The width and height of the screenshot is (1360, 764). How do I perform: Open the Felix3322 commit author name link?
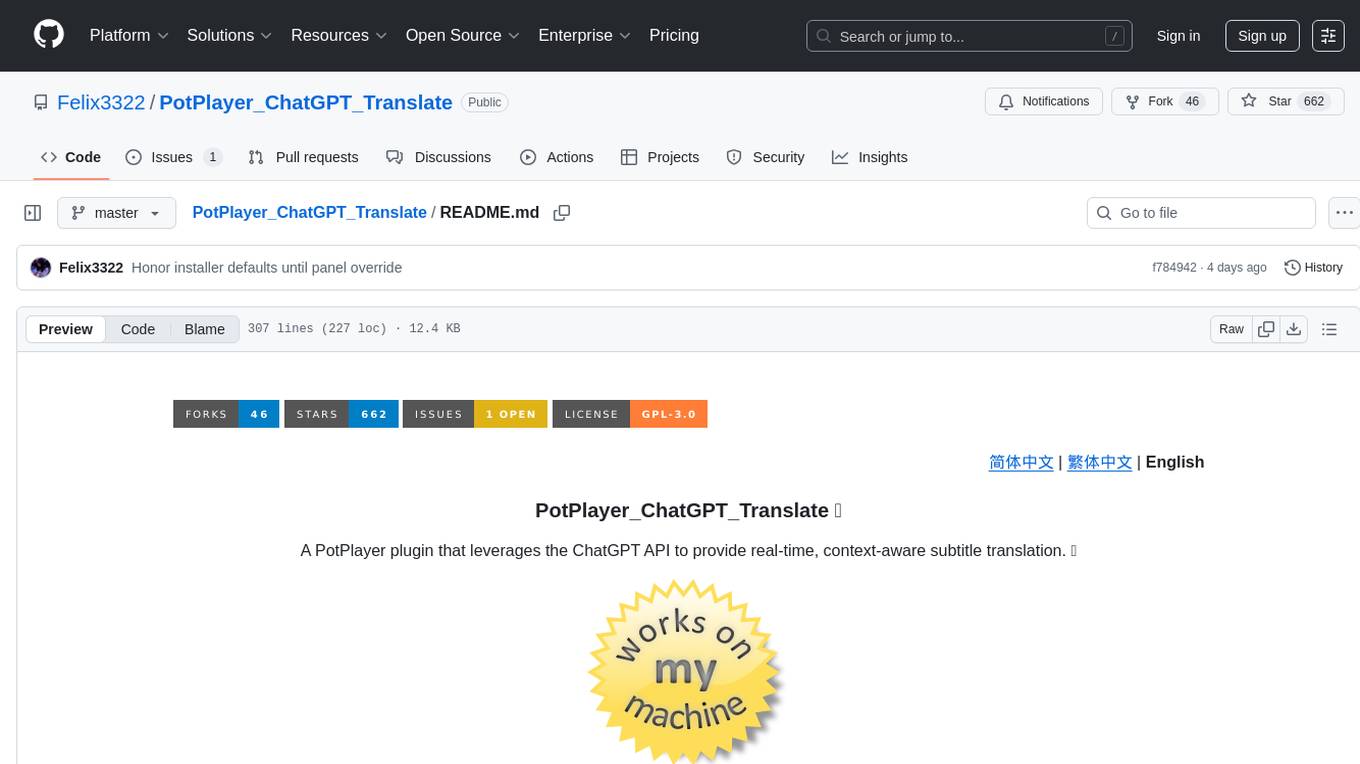click(x=91, y=267)
